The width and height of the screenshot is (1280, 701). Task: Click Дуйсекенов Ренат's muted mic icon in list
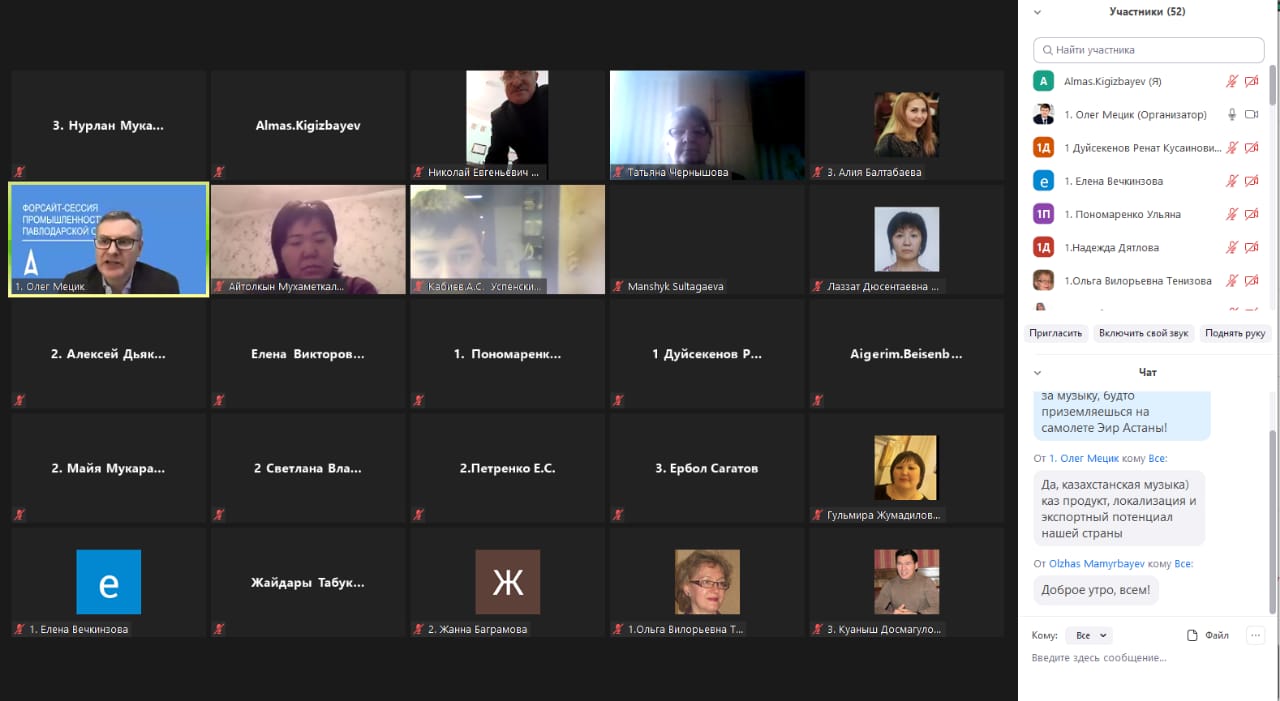(x=1232, y=148)
